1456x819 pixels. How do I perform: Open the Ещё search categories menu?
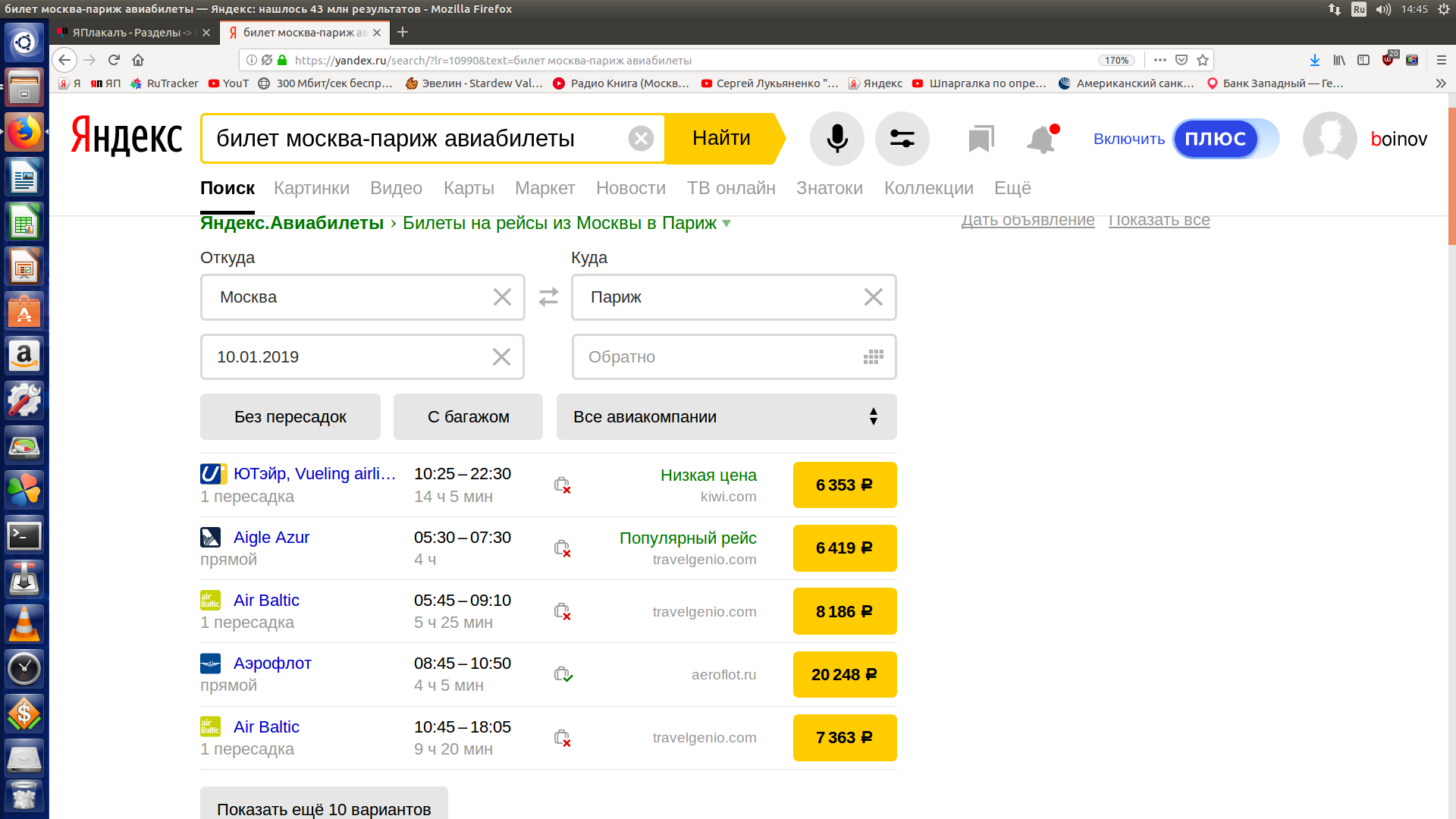click(1012, 188)
